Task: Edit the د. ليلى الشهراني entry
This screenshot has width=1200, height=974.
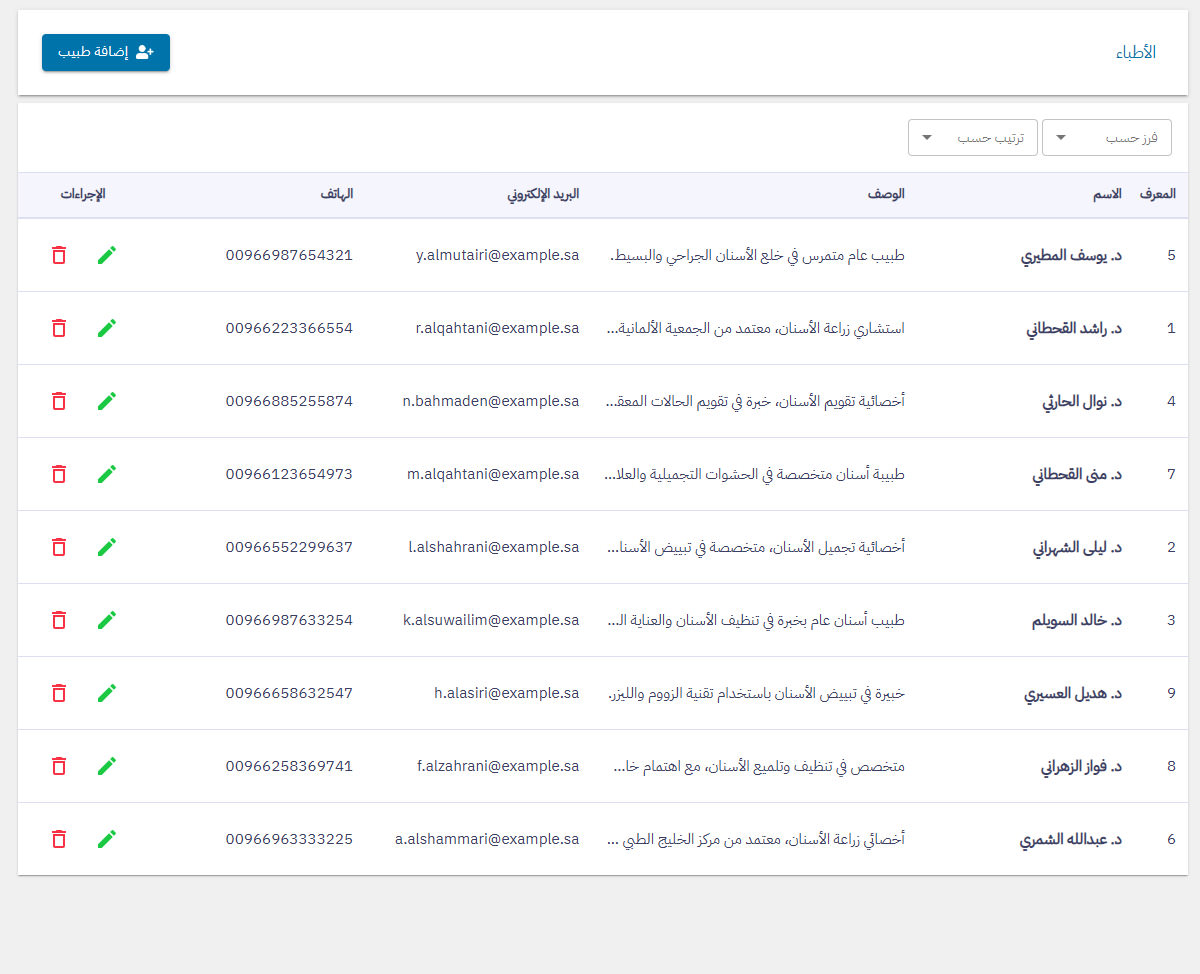Action: click(x=107, y=547)
